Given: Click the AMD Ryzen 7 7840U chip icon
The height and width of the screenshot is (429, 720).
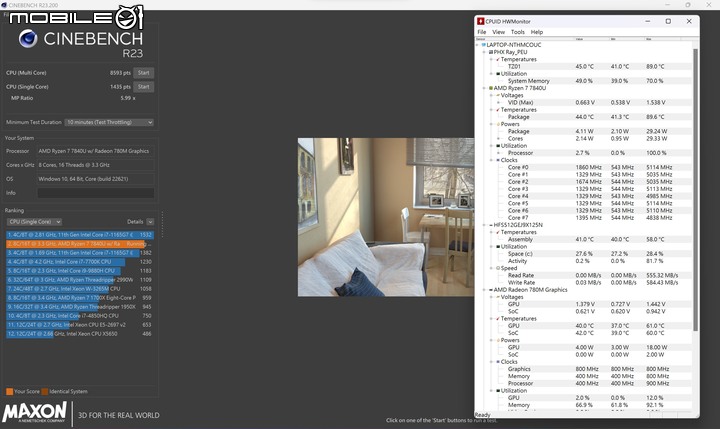Looking at the screenshot, I should point(491,88).
